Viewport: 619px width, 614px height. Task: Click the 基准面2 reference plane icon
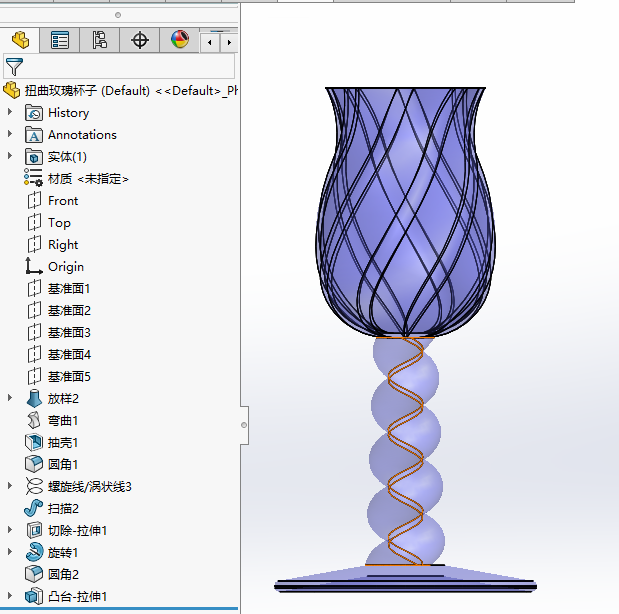tap(34, 310)
